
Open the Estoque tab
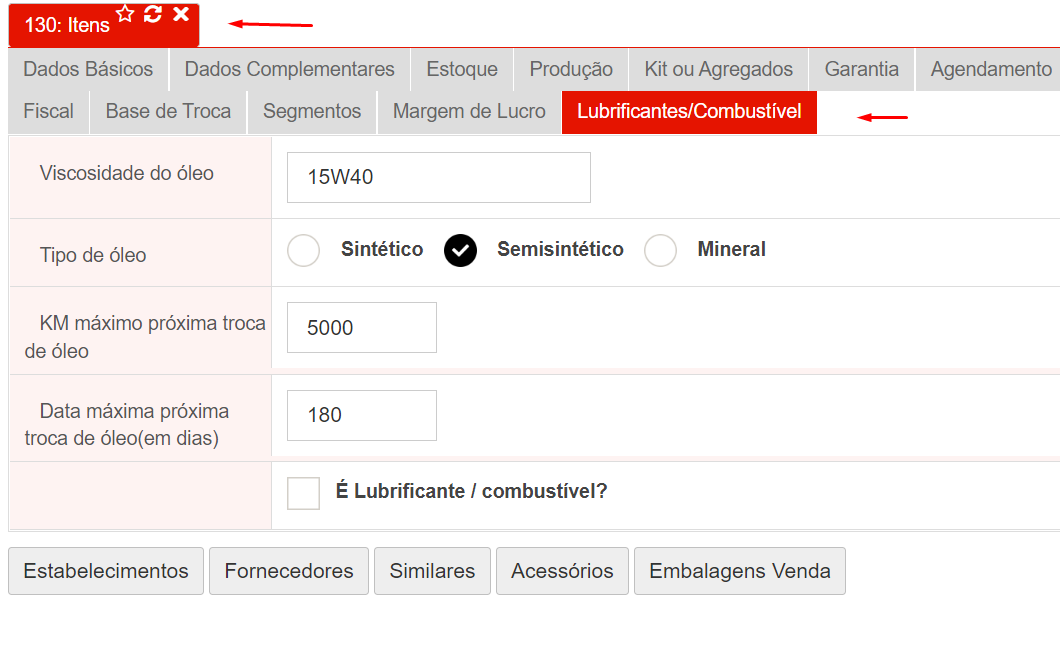click(x=462, y=69)
